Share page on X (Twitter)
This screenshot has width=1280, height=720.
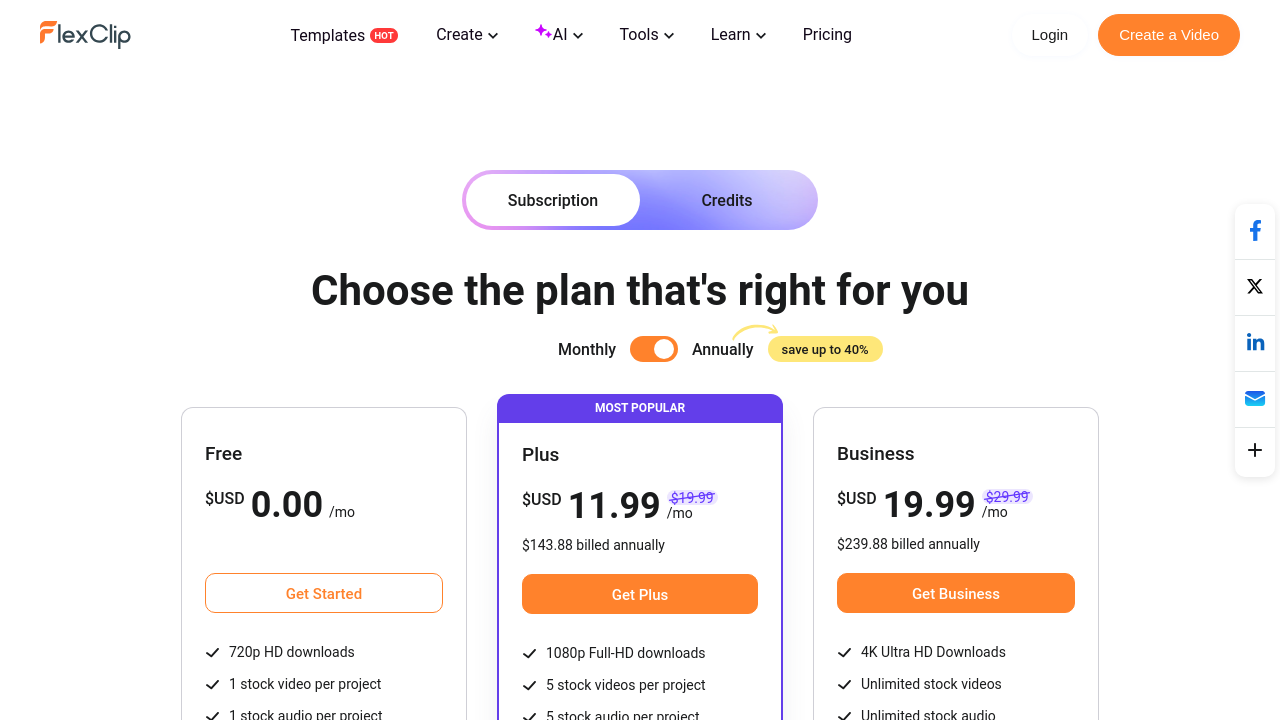[x=1255, y=287]
